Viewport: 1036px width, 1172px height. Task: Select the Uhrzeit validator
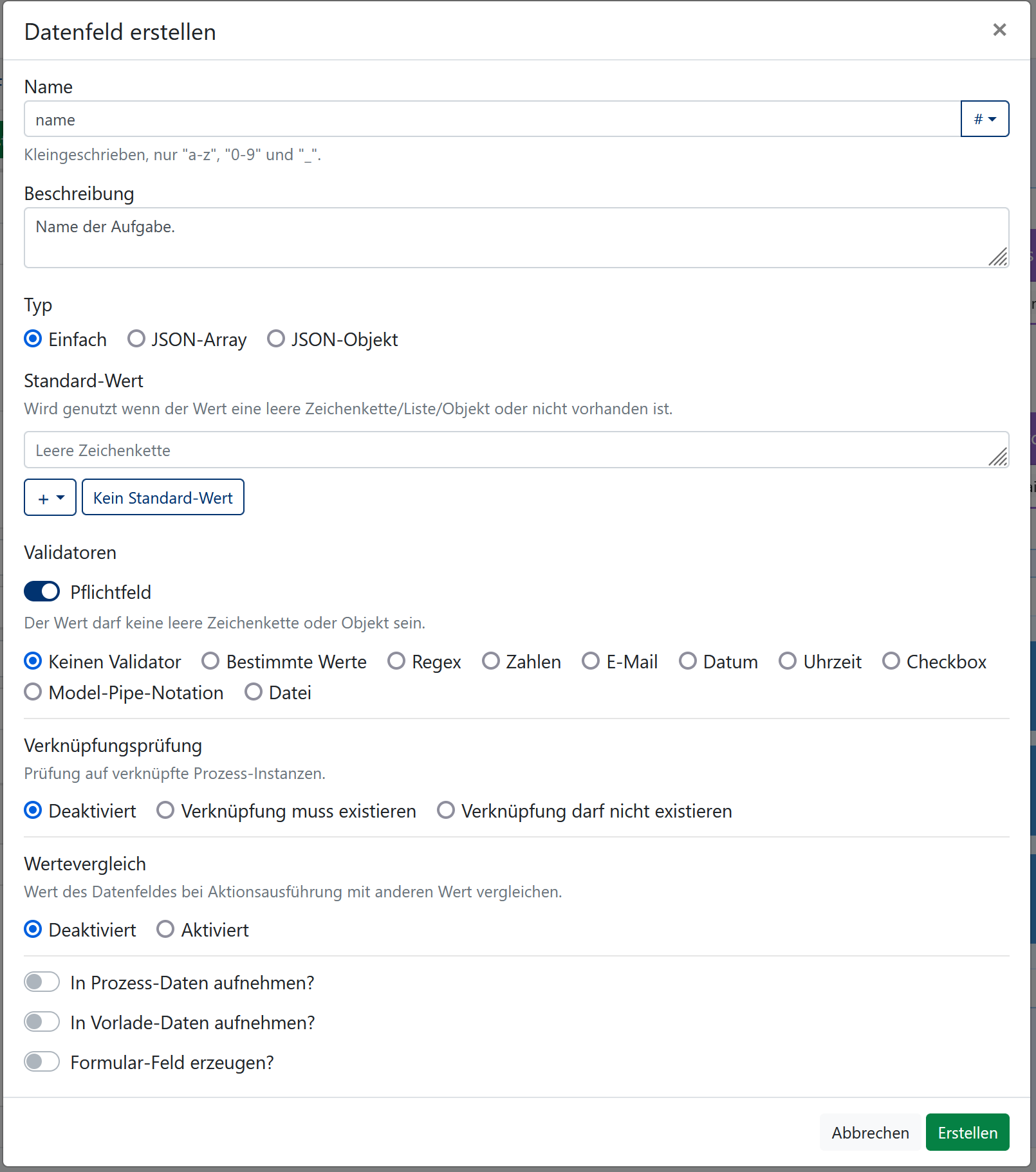pyautogui.click(x=788, y=661)
